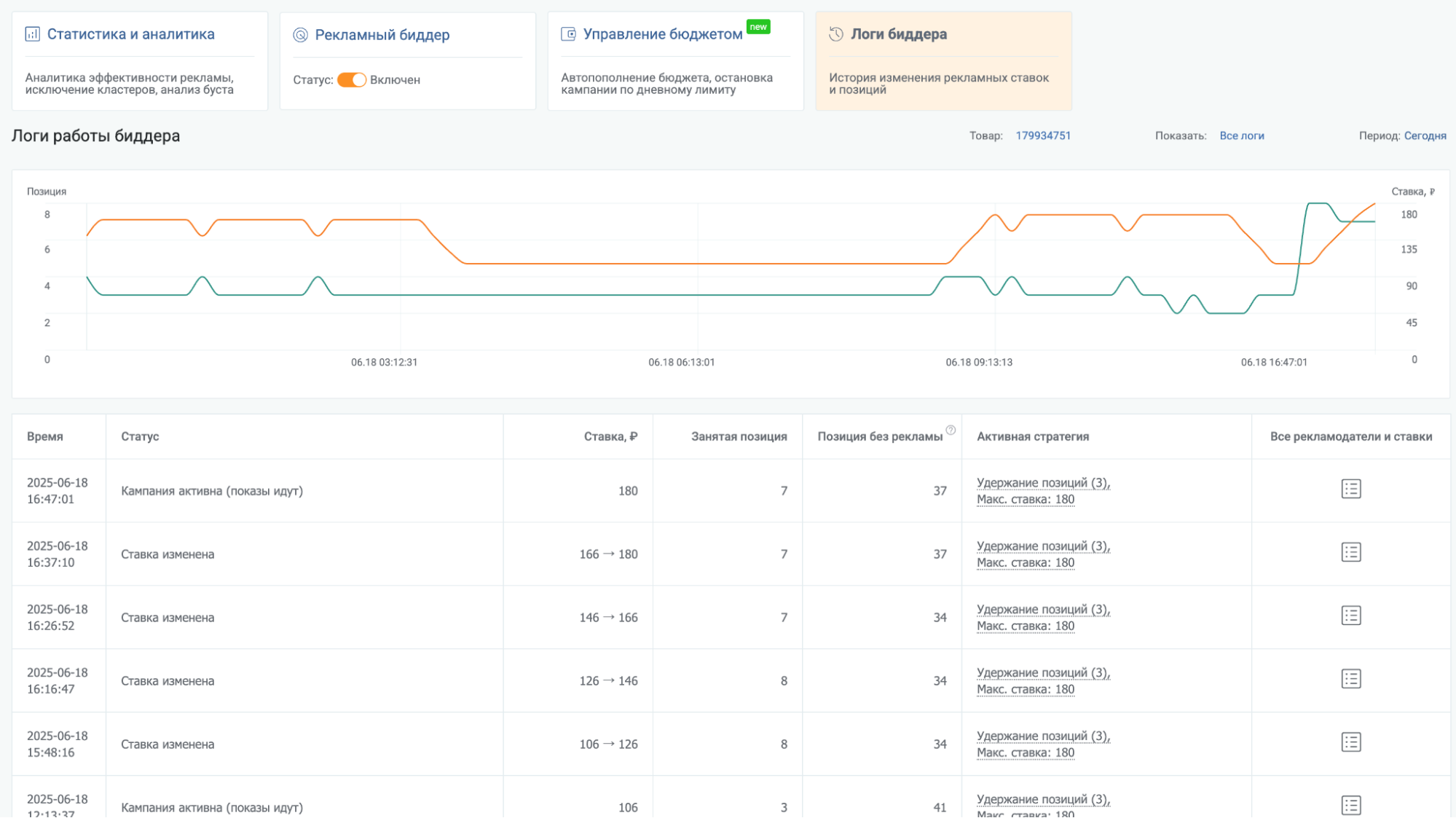This screenshot has height=818, width=1456.
Task: Click the 06.18 09:13:13 chart time marker
Action: [979, 362]
